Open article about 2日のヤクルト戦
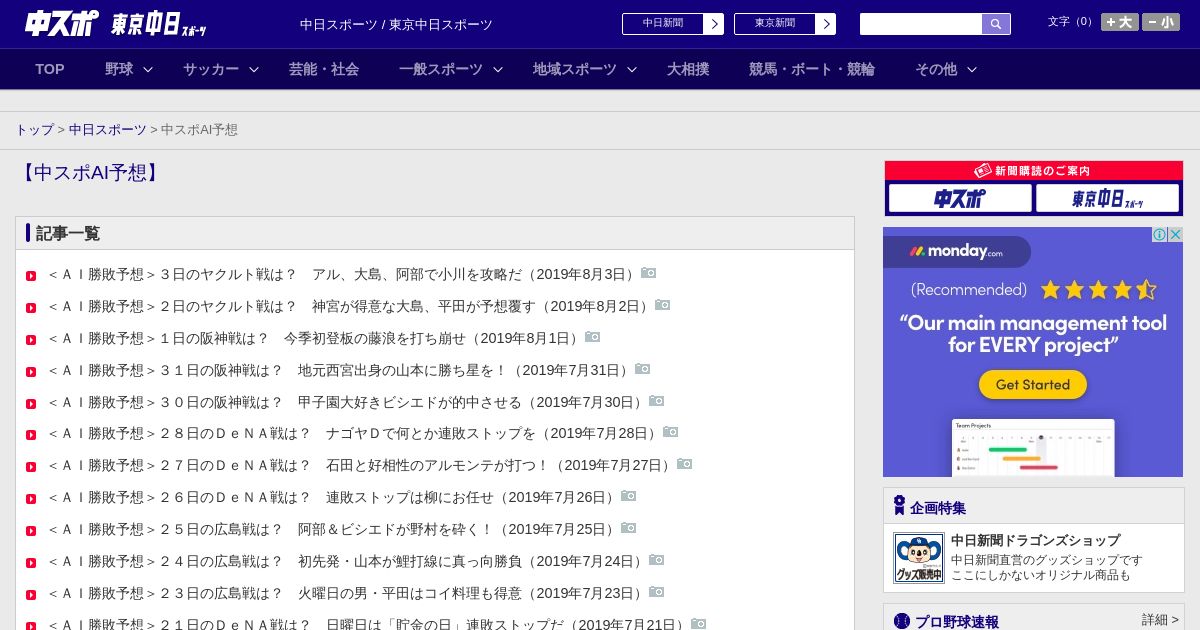The width and height of the screenshot is (1200, 630). (349, 306)
